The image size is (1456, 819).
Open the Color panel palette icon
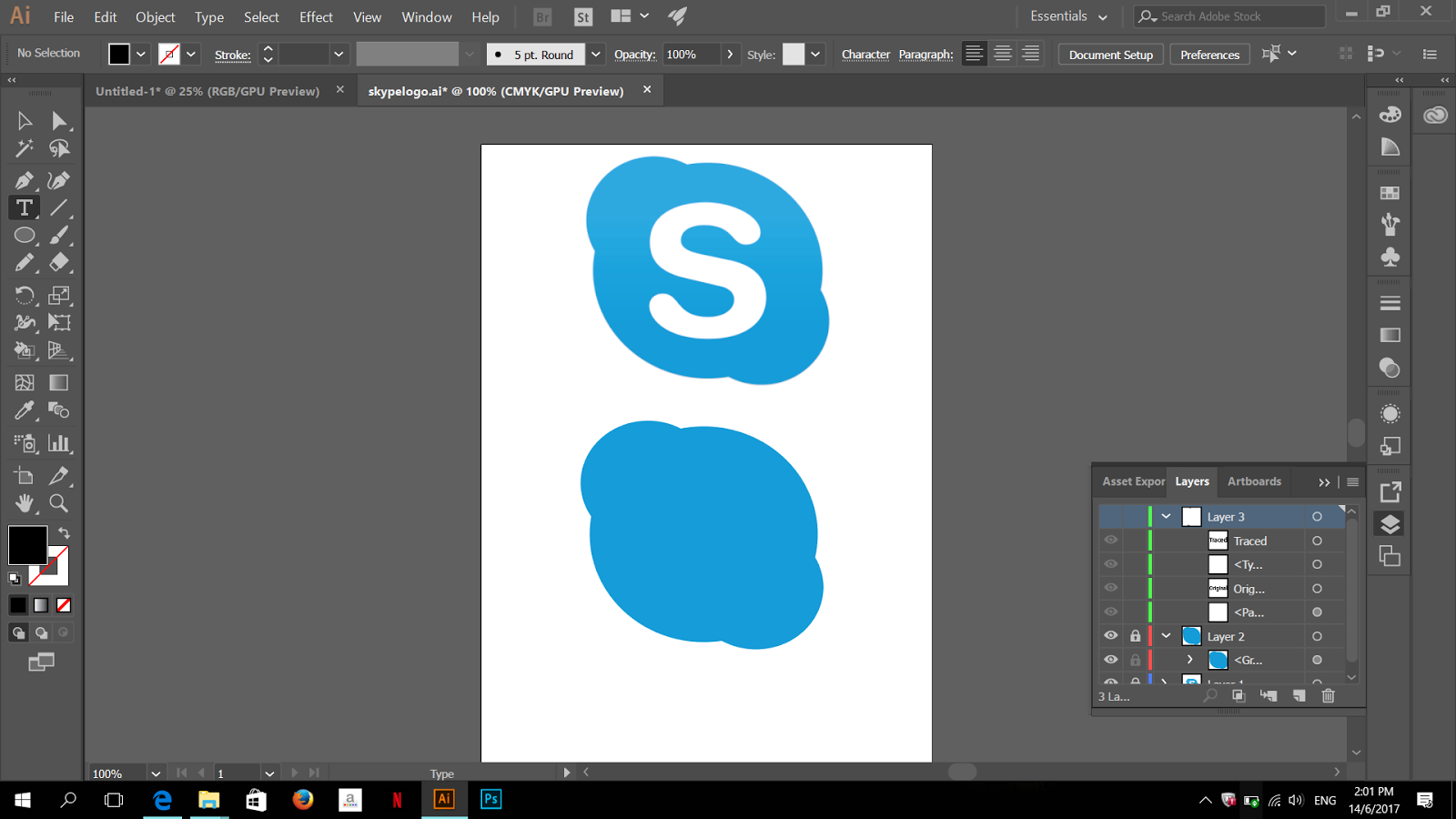coord(1390,115)
